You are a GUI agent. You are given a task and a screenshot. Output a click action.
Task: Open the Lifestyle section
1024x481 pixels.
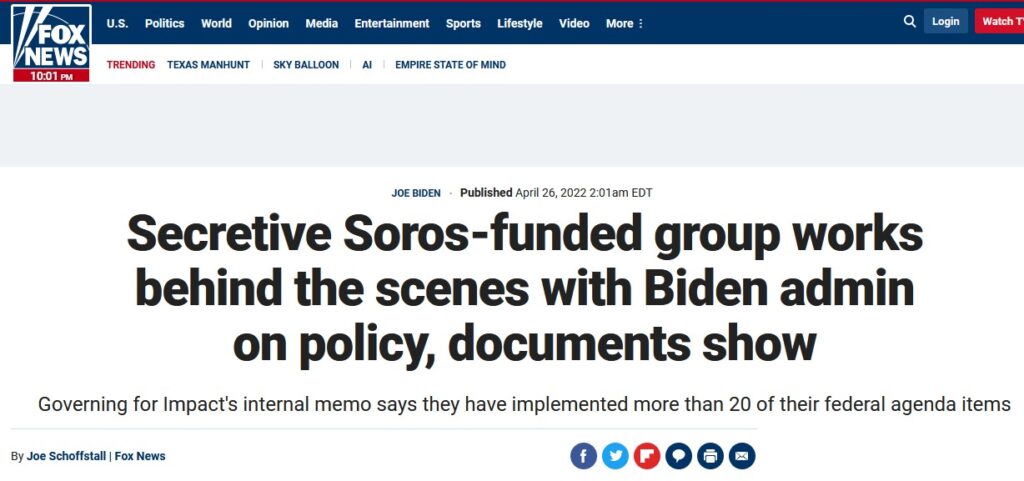[x=520, y=23]
